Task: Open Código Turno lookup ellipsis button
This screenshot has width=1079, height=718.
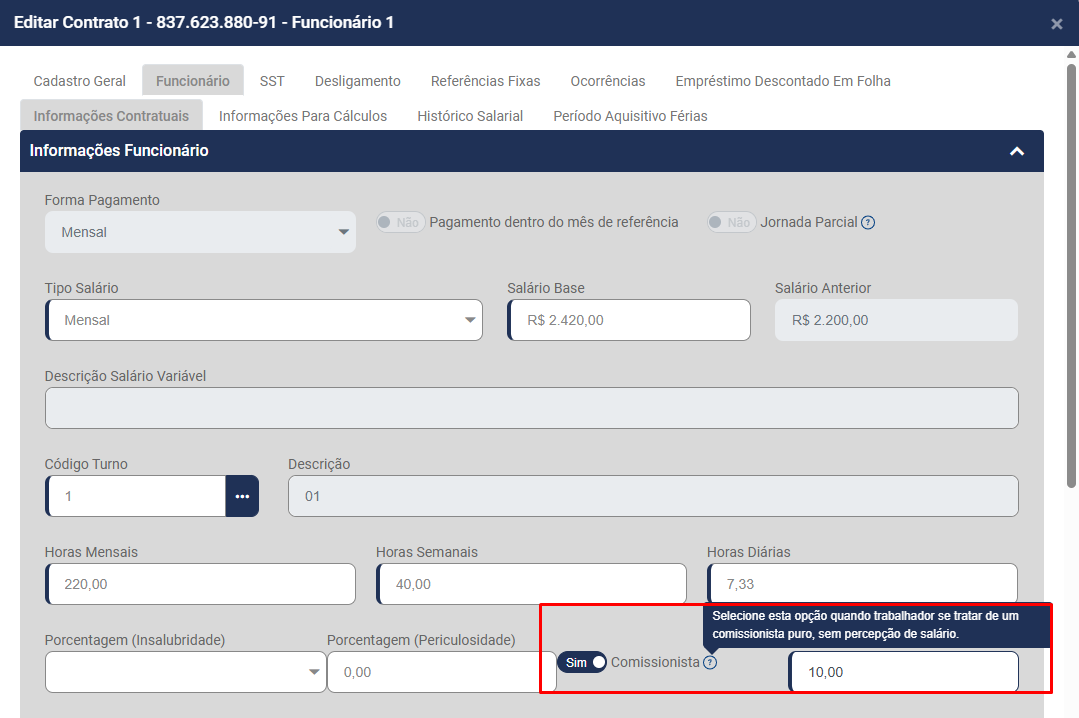Action: 242,496
